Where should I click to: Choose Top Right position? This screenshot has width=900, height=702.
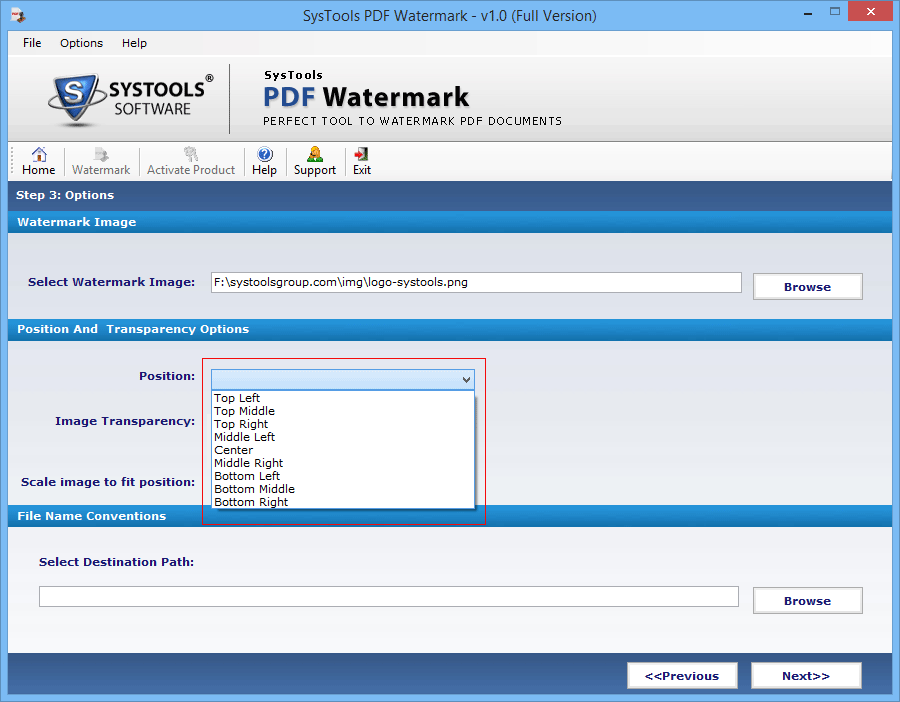click(343, 424)
